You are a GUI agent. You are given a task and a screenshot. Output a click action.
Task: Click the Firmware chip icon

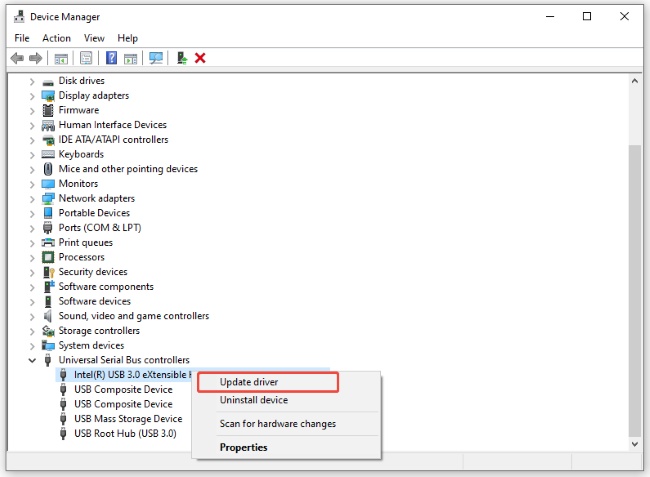tap(48, 110)
